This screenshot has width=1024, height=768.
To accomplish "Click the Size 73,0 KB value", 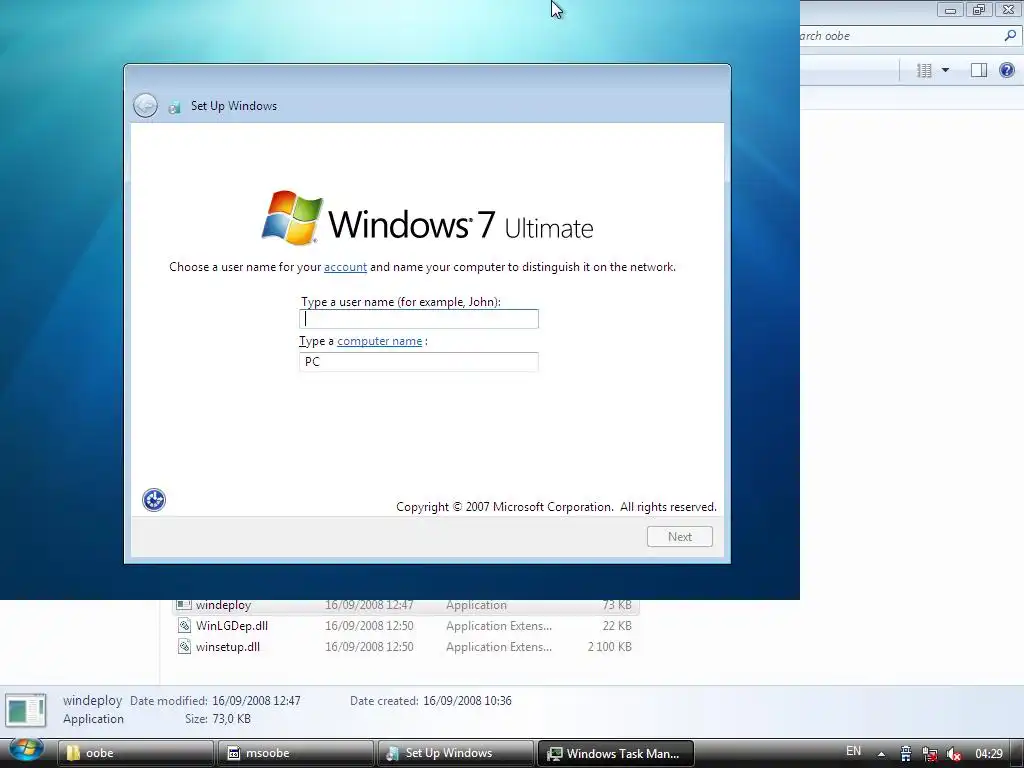I will pos(231,719).
